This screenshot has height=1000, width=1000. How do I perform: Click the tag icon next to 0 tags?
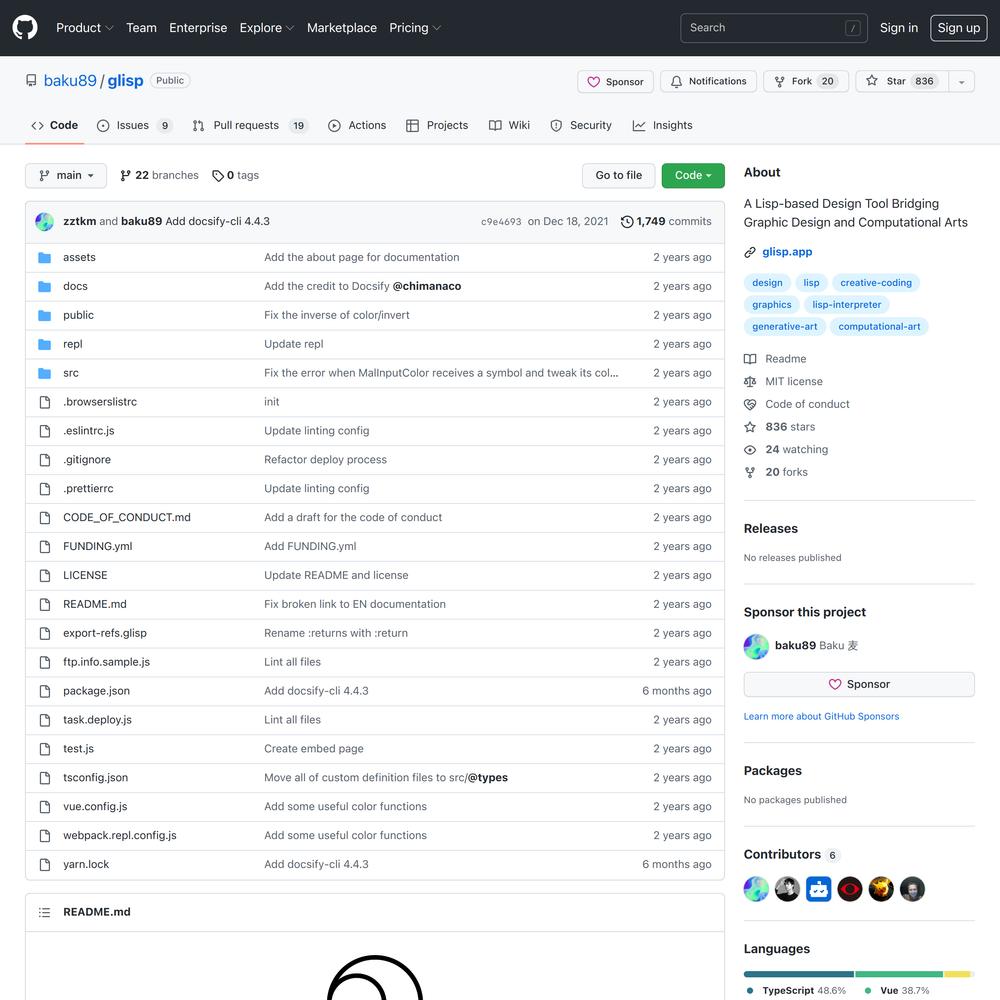(x=218, y=175)
